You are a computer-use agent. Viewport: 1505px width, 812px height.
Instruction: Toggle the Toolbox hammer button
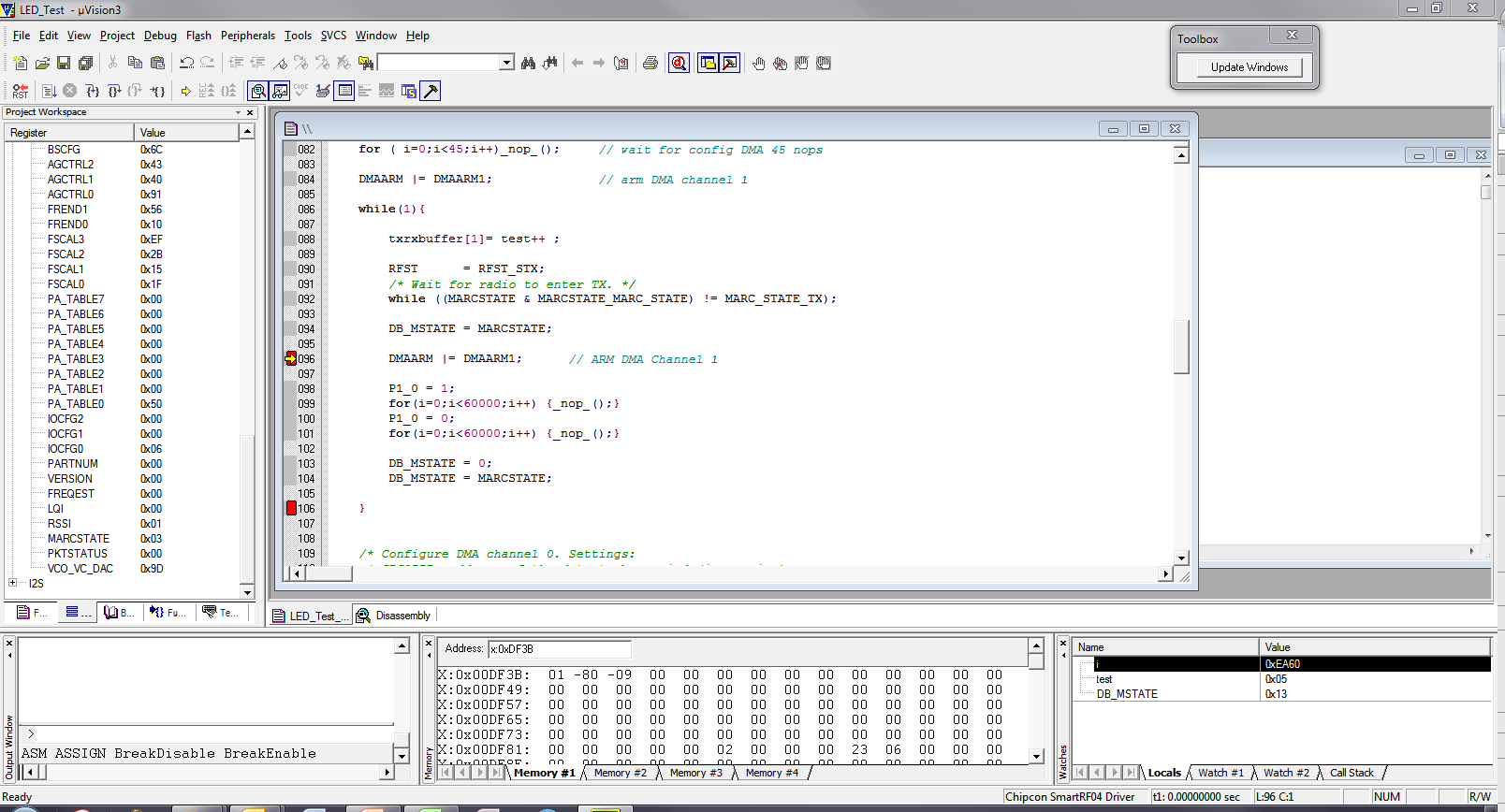coord(431,91)
